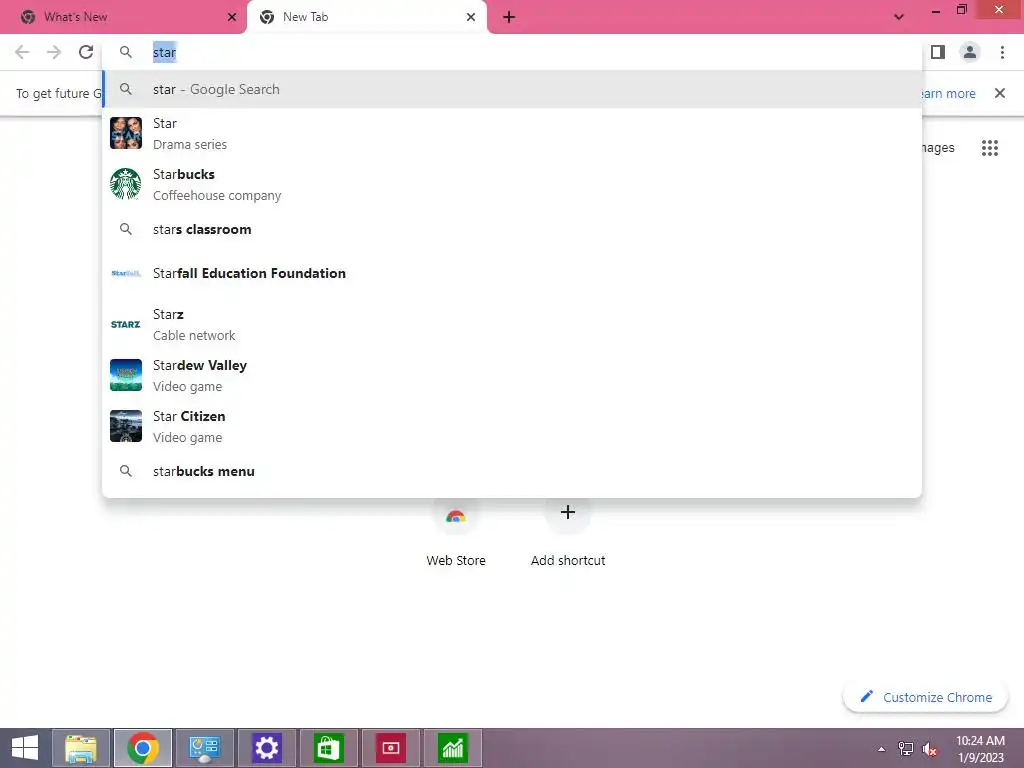Click the Images link
This screenshot has width=1024, height=768.
coord(938,148)
